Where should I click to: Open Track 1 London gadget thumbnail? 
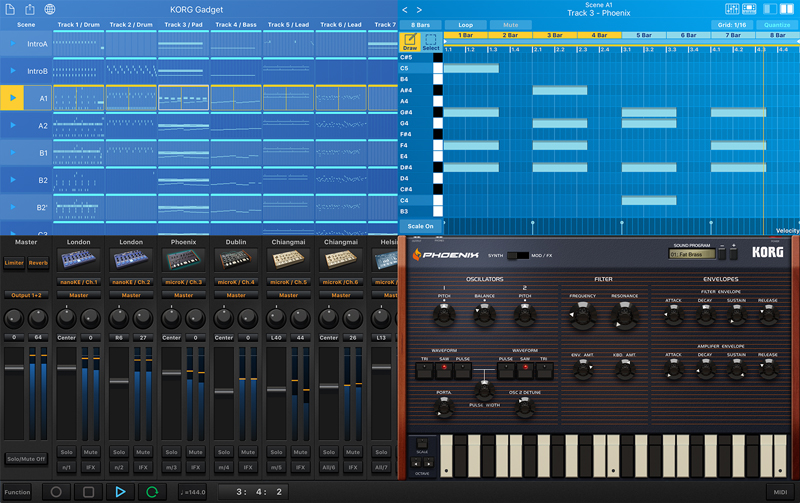[x=79, y=260]
